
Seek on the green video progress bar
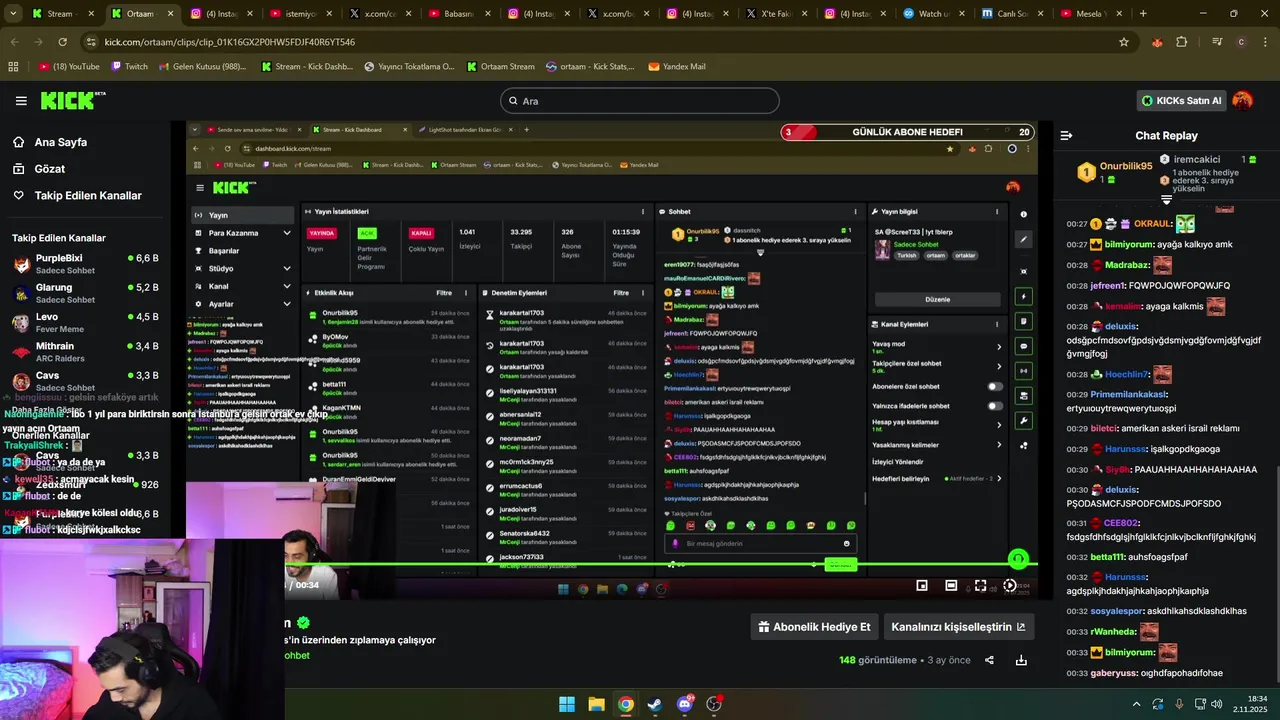660,564
